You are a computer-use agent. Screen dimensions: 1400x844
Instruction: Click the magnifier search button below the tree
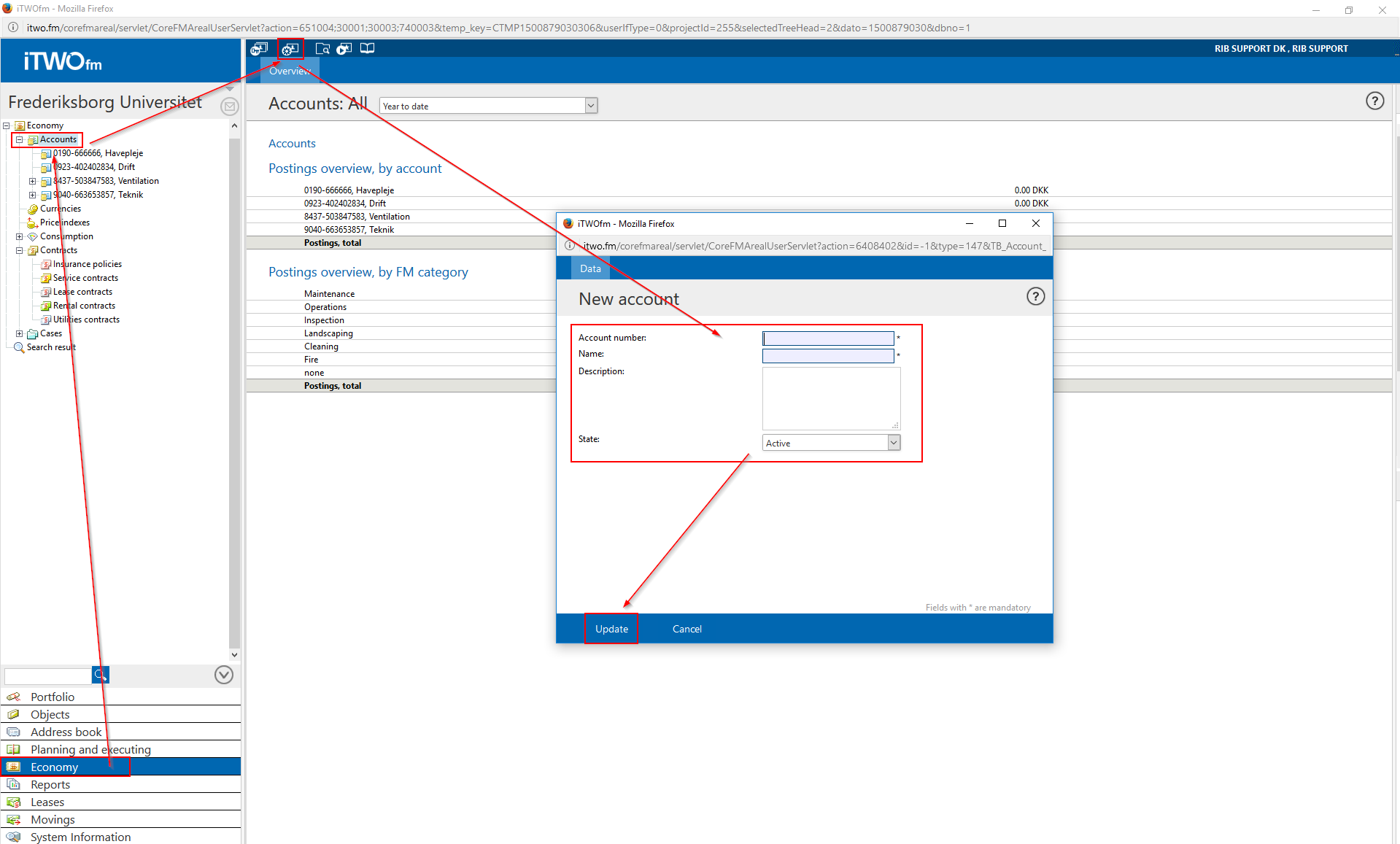click(x=101, y=675)
